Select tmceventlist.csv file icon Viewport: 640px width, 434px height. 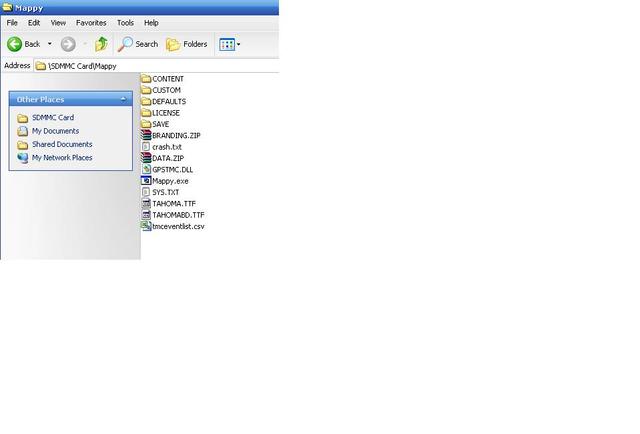pyautogui.click(x=146, y=226)
